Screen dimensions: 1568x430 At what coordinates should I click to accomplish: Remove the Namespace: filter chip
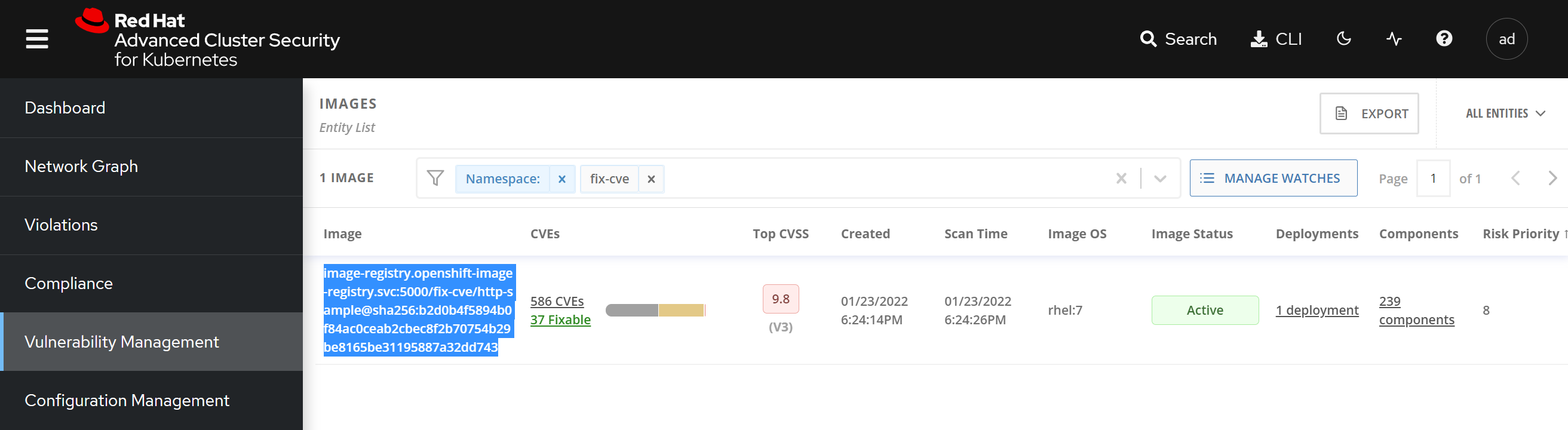[x=562, y=179]
